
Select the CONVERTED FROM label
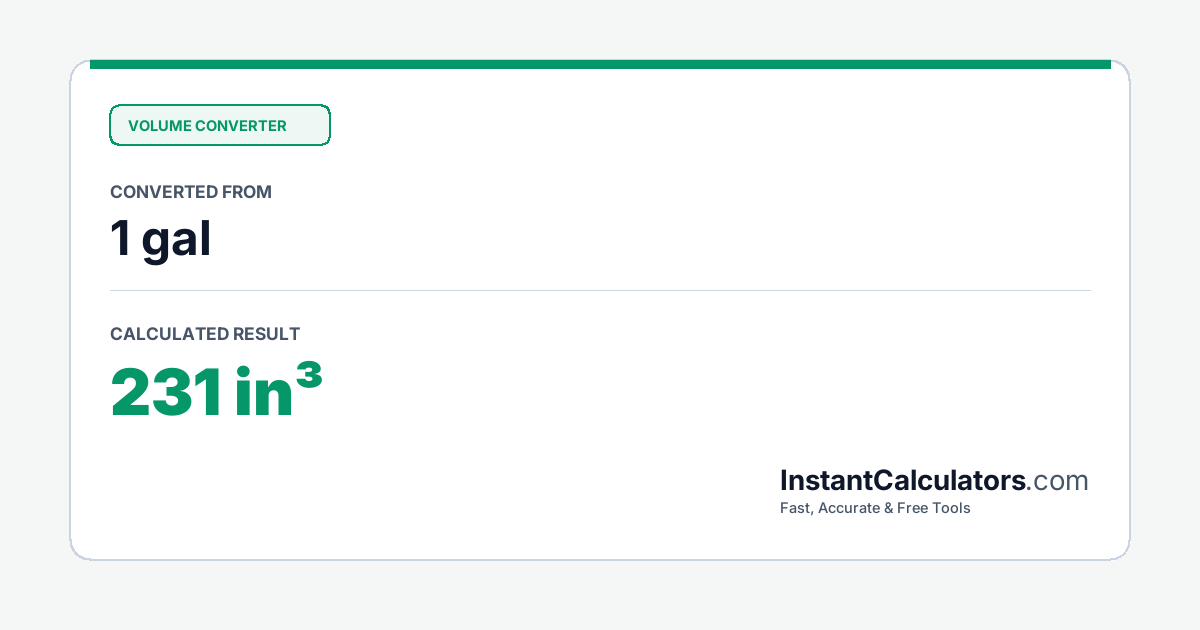click(x=191, y=192)
